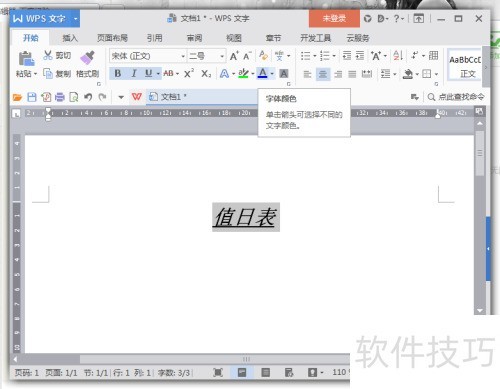Viewport: 500px width, 389px height.
Task: Apply paragraph shading fill color
Action: click(x=408, y=74)
